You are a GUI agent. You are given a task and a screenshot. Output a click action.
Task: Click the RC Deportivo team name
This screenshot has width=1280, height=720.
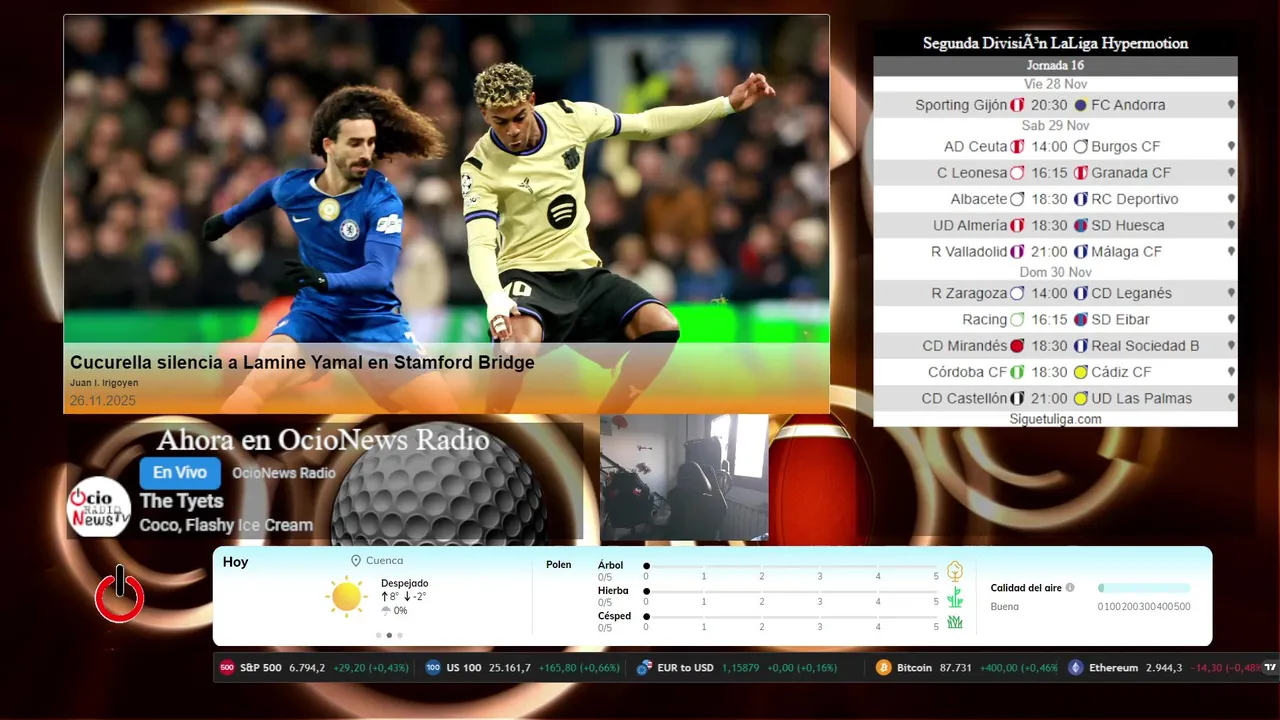(x=1135, y=199)
